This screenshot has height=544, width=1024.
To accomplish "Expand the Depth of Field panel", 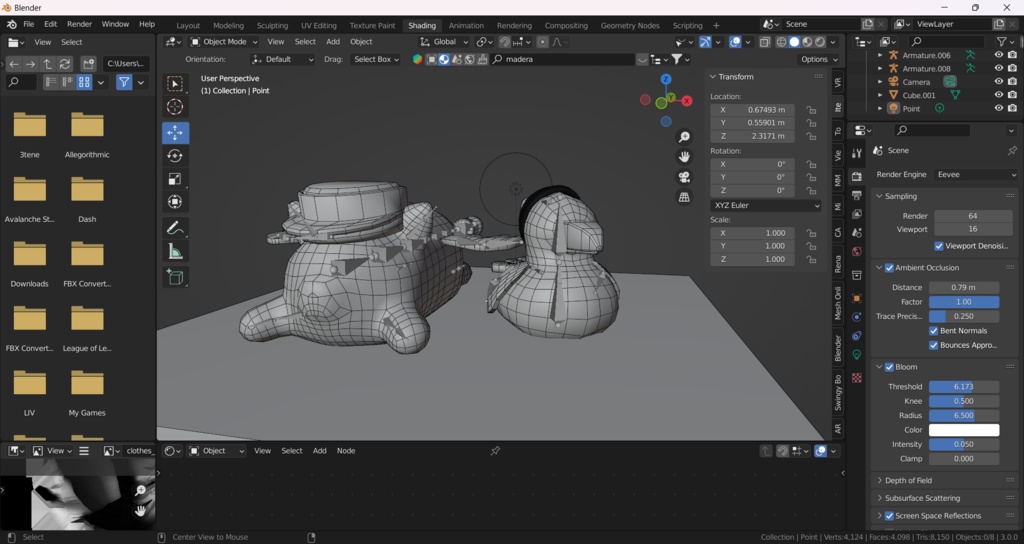I will (x=908, y=480).
